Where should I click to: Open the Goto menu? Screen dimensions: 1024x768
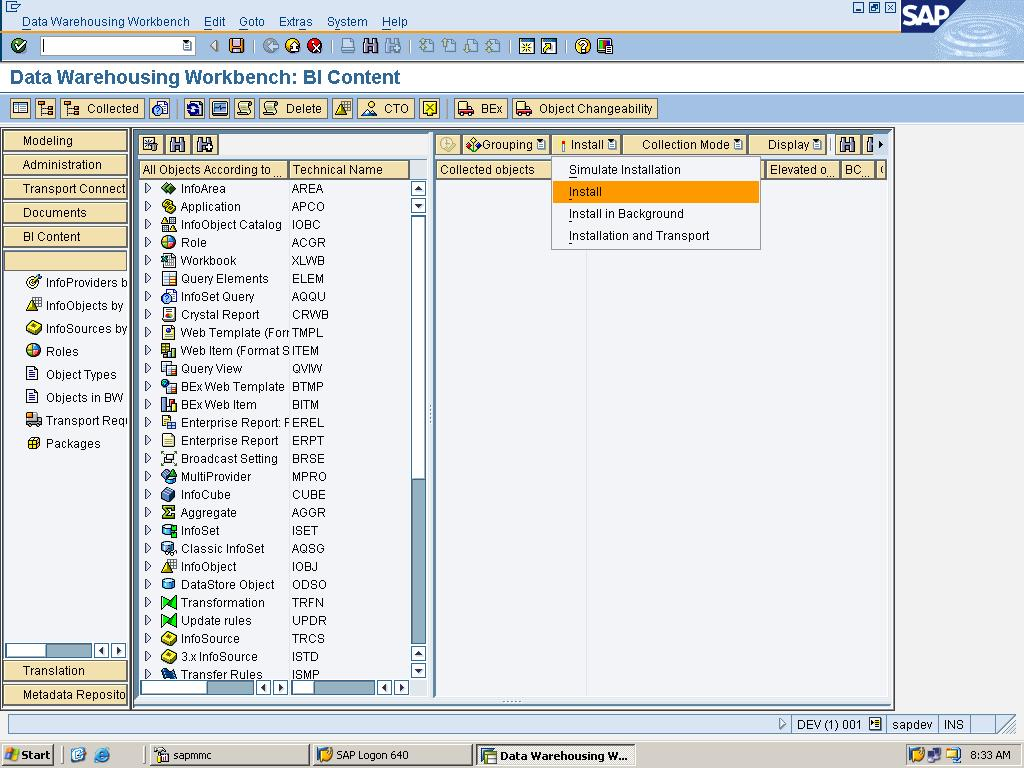(251, 22)
